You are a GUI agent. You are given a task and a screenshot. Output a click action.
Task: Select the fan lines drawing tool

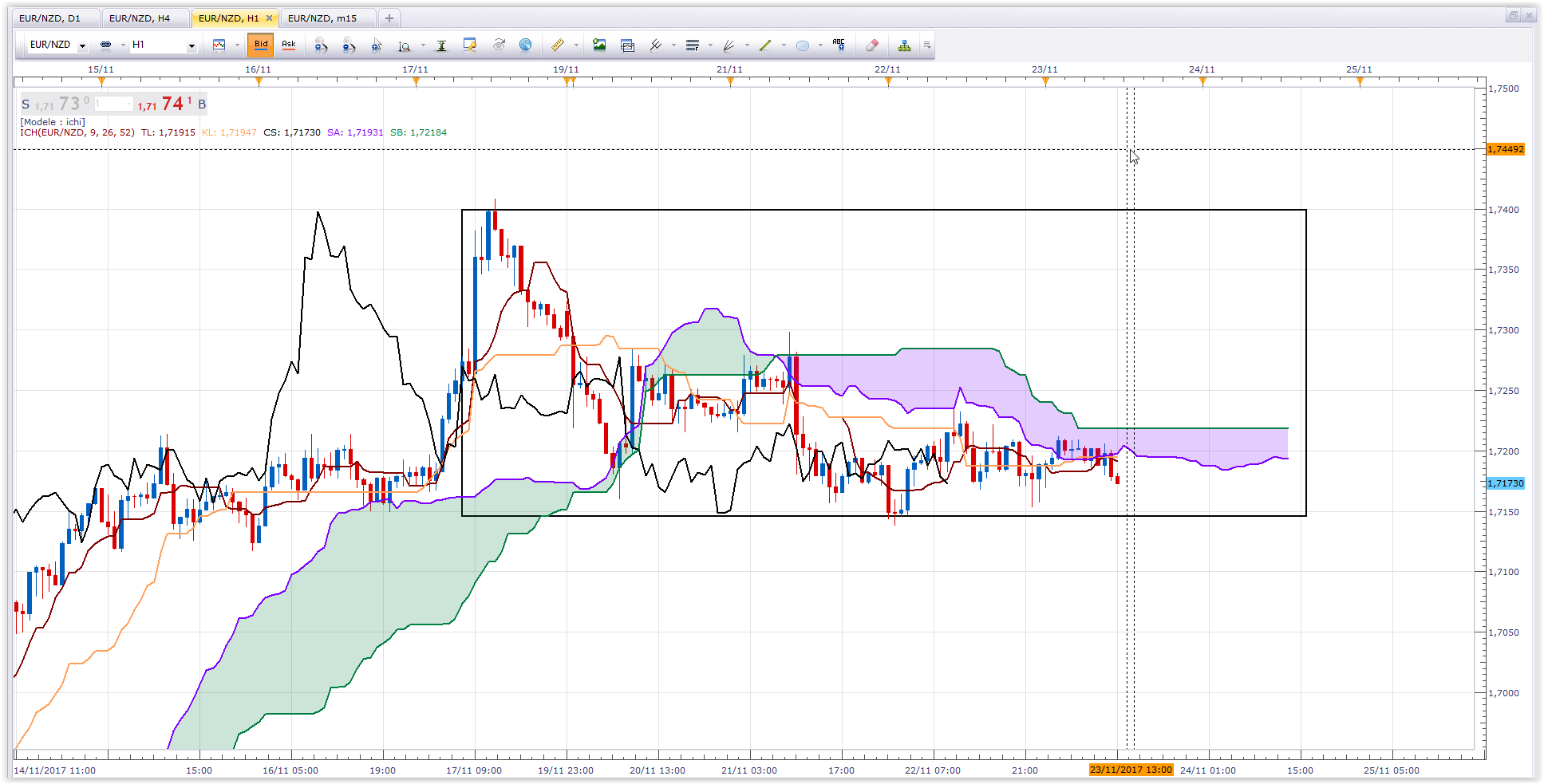click(729, 45)
